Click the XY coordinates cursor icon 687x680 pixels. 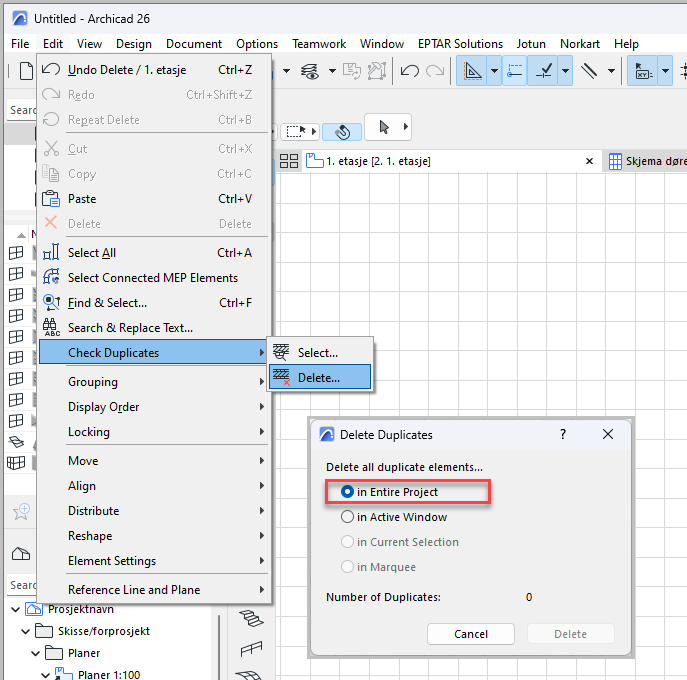[x=644, y=71]
